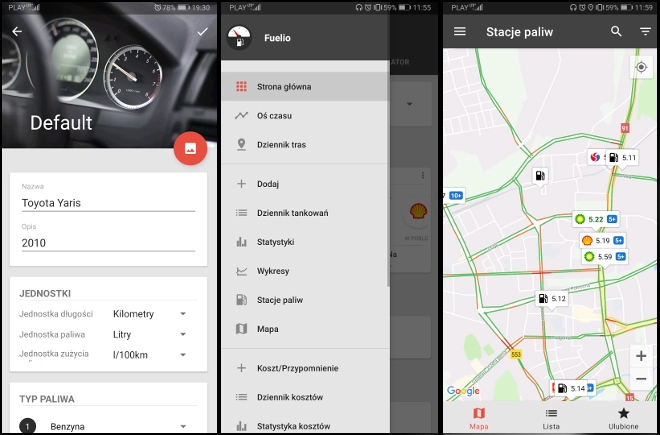Viewport: 660px width, 435px height.
Task: Tap the 10+ cluster marker on map
Action: [454, 195]
